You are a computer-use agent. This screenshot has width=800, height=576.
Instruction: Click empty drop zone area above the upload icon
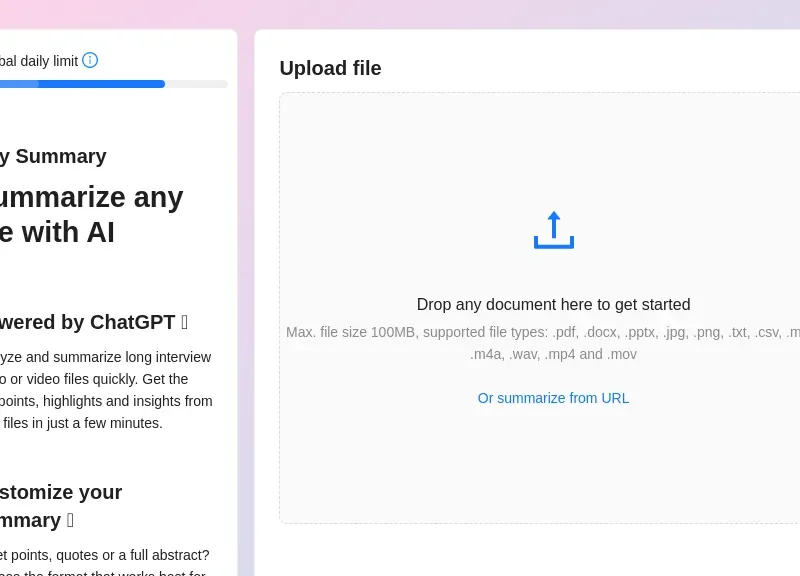click(553, 145)
